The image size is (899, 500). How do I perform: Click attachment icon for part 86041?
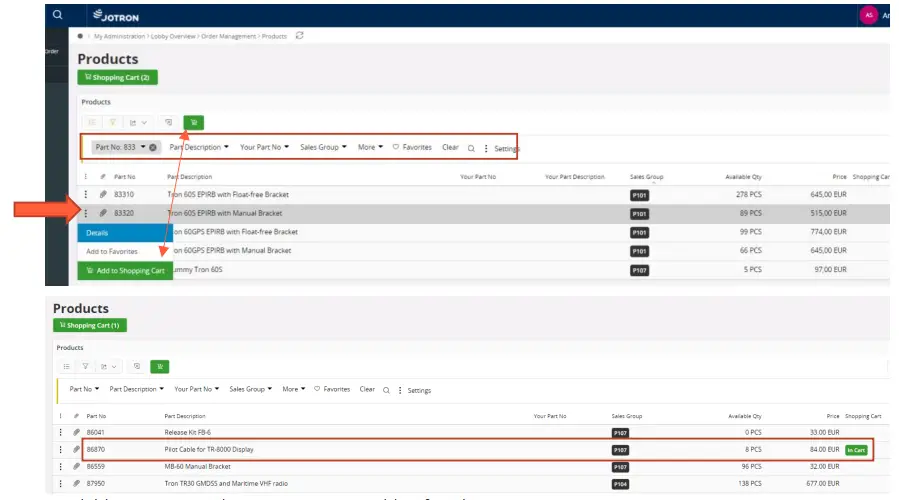pyautogui.click(x=77, y=432)
